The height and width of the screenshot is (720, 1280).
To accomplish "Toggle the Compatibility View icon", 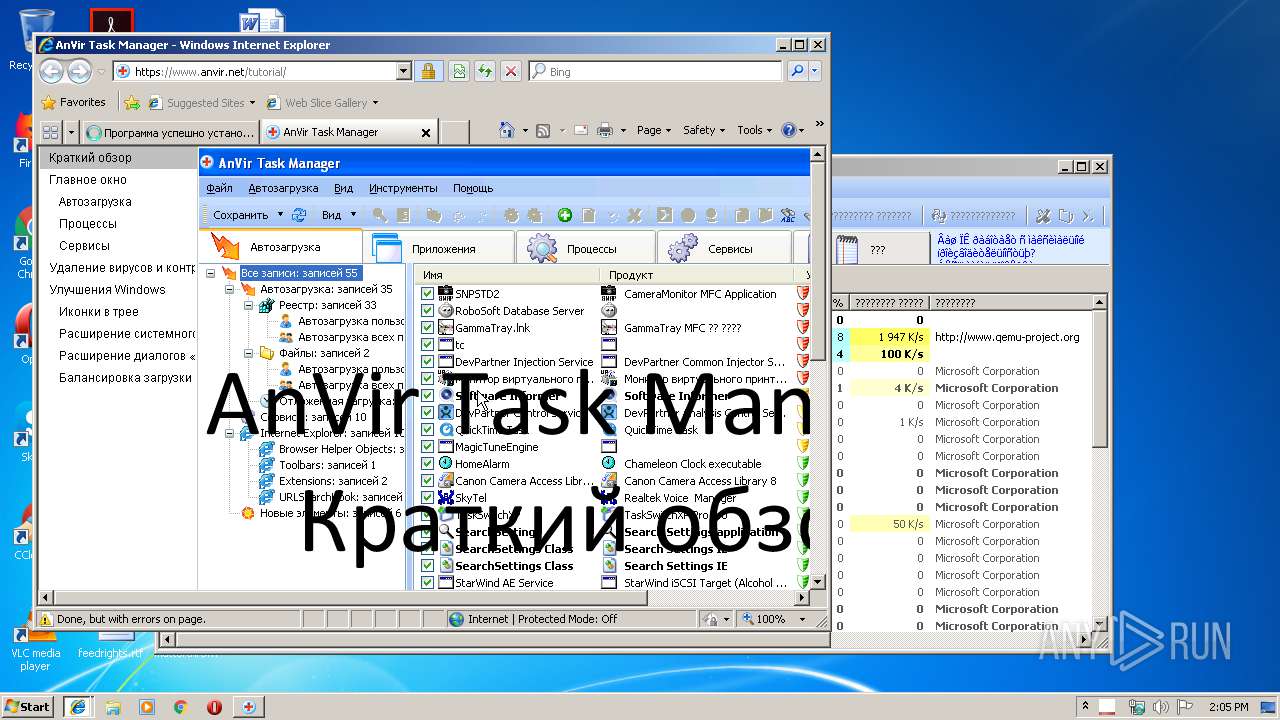I will pyautogui.click(x=458, y=71).
